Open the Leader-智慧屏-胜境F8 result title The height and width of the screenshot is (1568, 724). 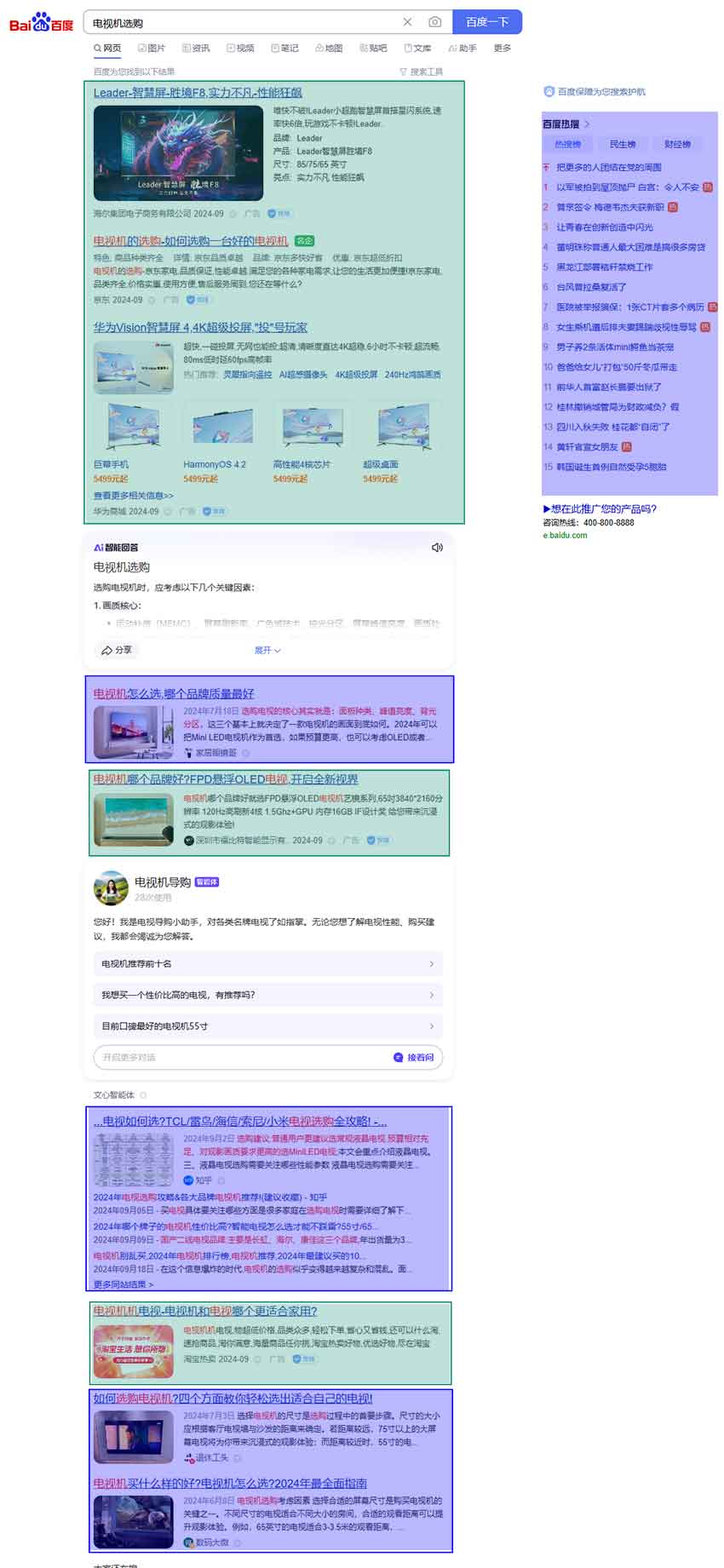[198, 93]
